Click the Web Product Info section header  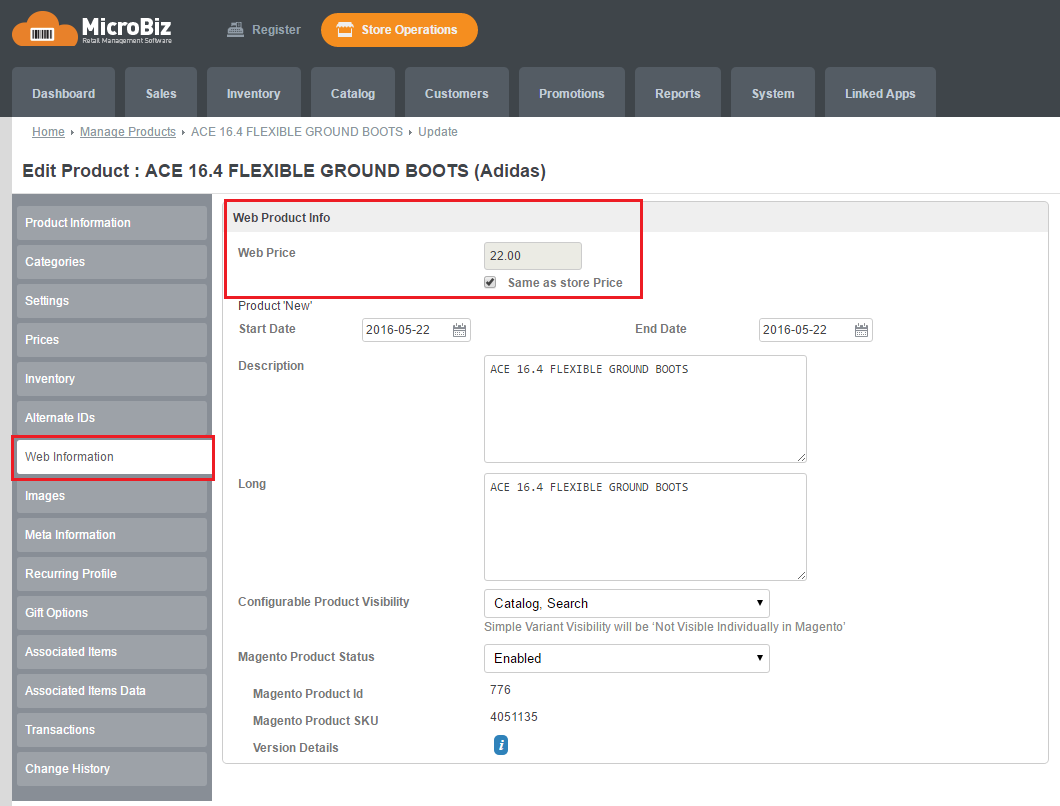point(635,217)
